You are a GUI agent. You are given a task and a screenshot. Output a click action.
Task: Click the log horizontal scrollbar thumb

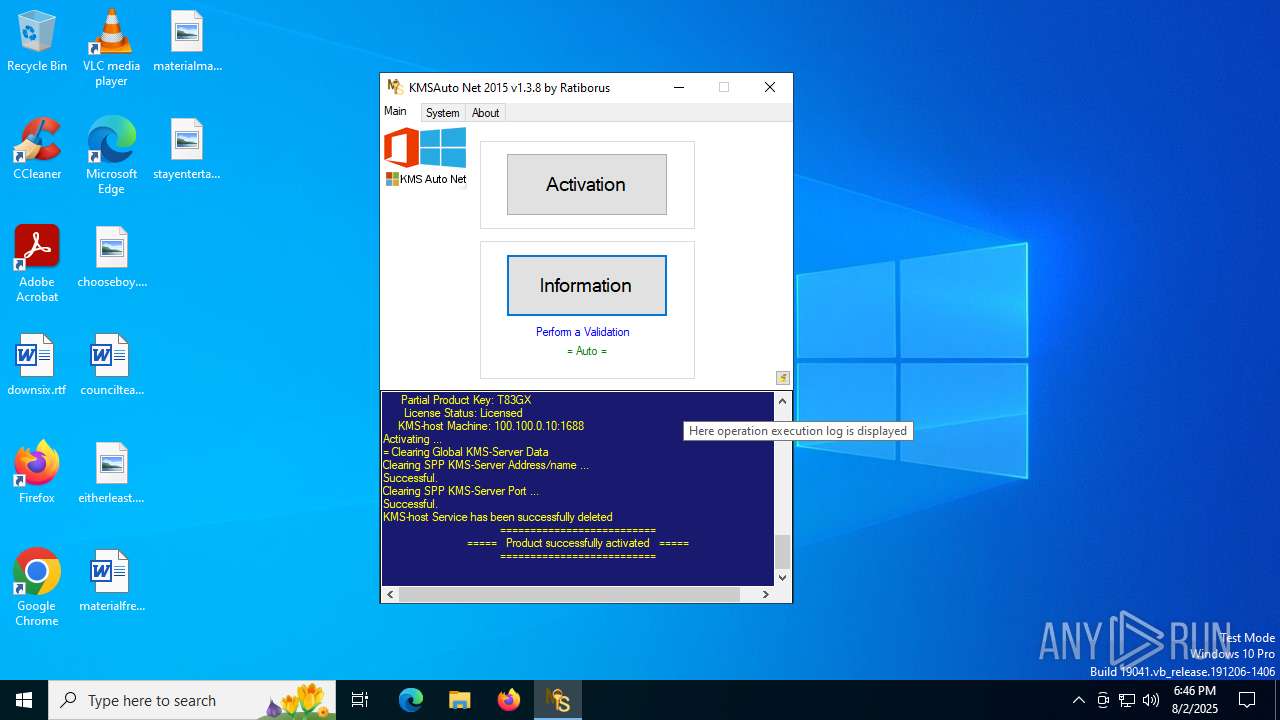click(x=569, y=594)
